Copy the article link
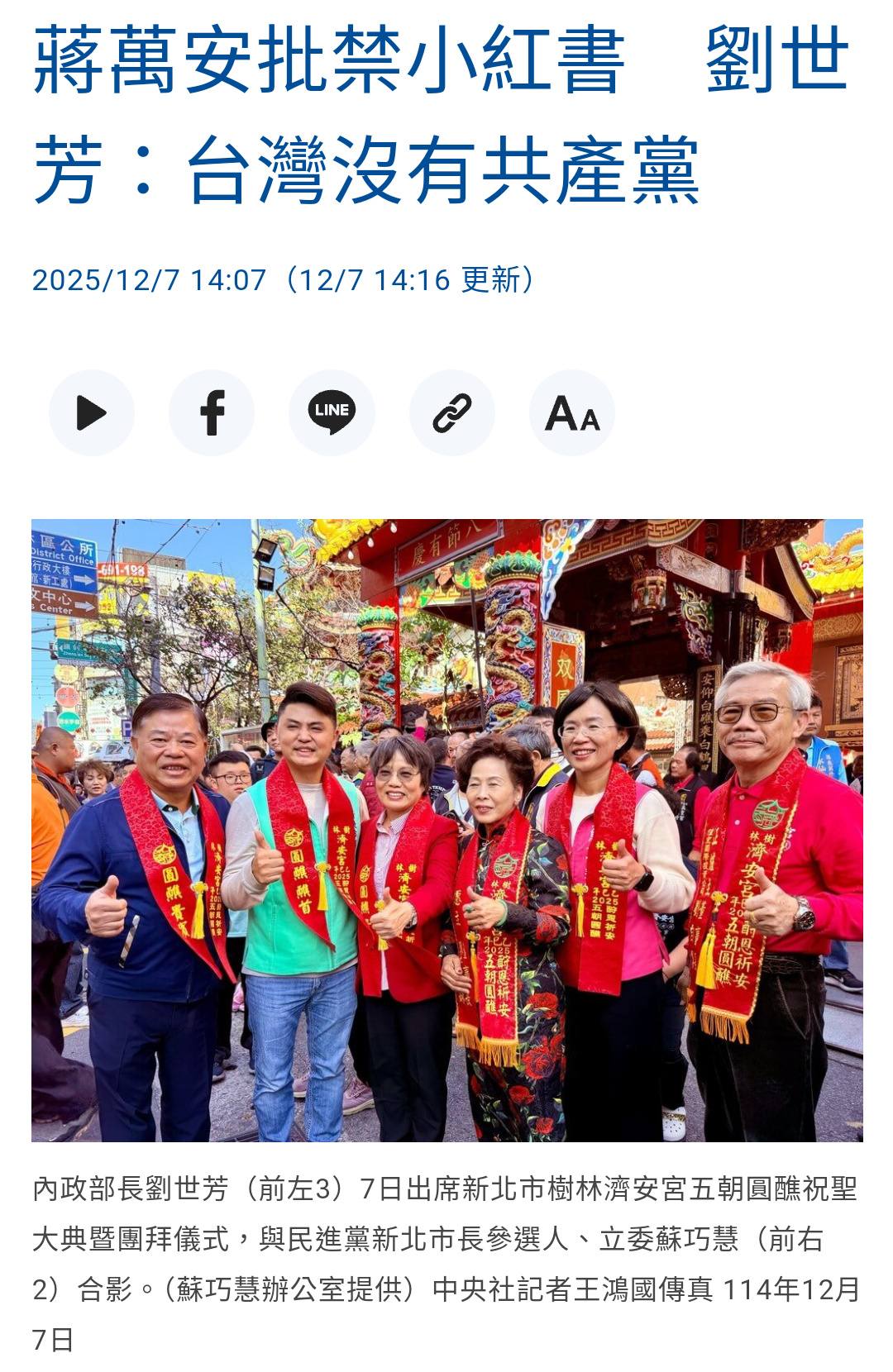The image size is (893, 1372). [452, 412]
